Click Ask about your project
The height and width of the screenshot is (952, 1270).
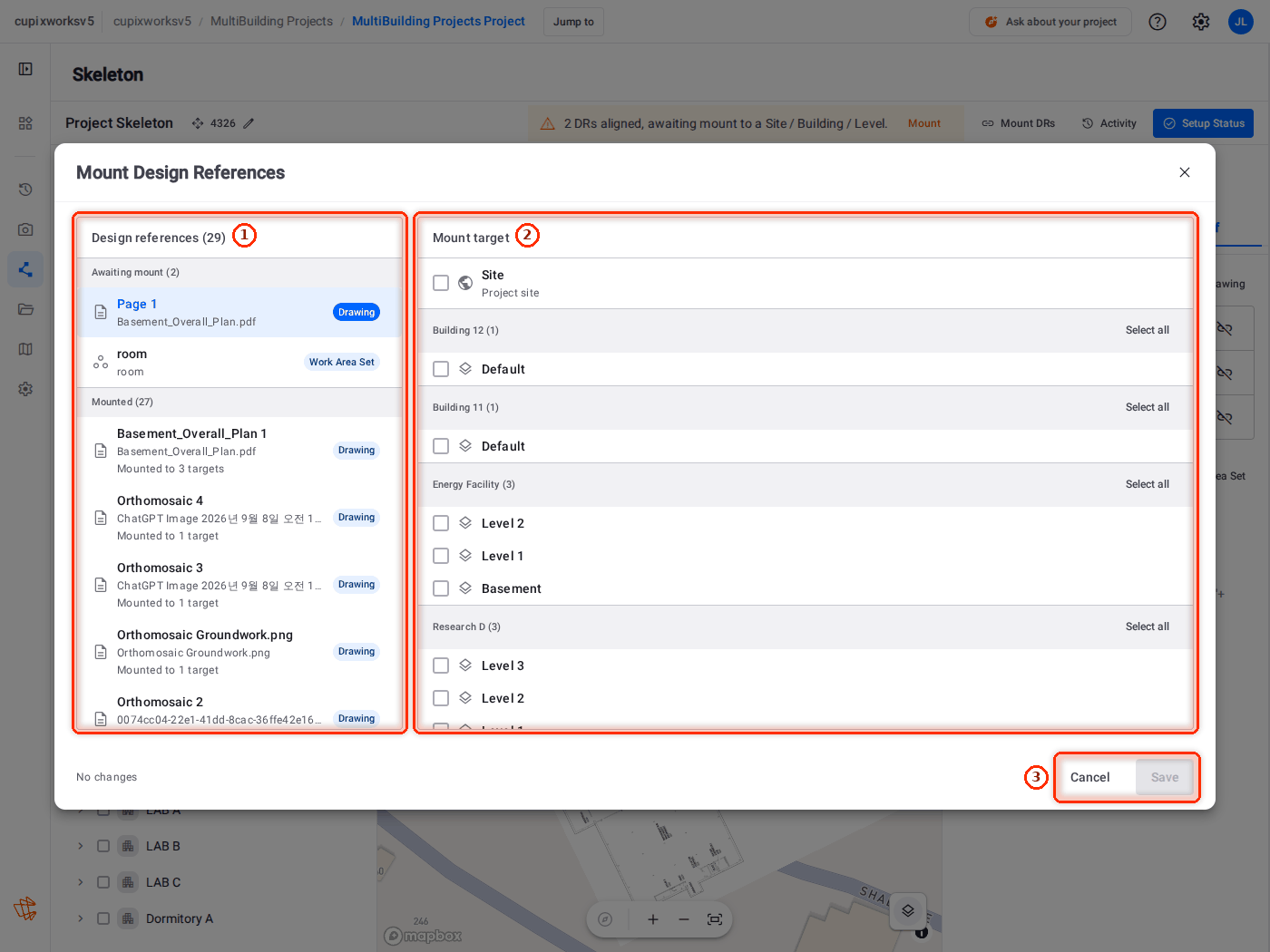click(x=1050, y=22)
